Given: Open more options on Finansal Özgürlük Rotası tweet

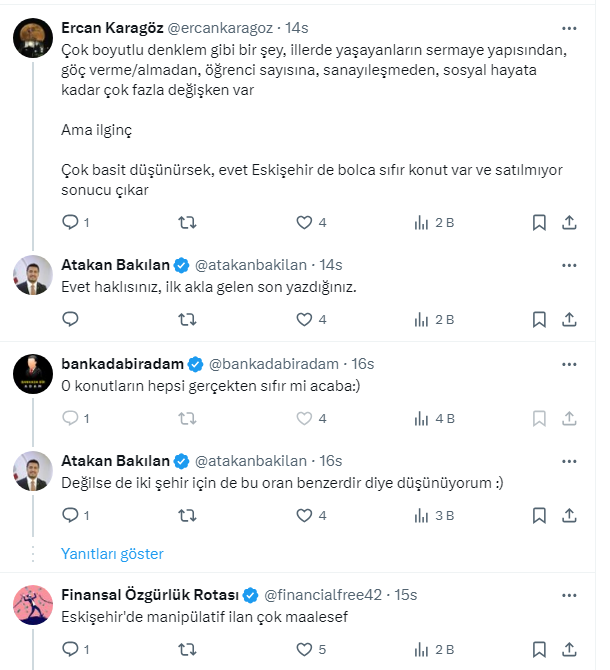Looking at the screenshot, I should tap(568, 594).
